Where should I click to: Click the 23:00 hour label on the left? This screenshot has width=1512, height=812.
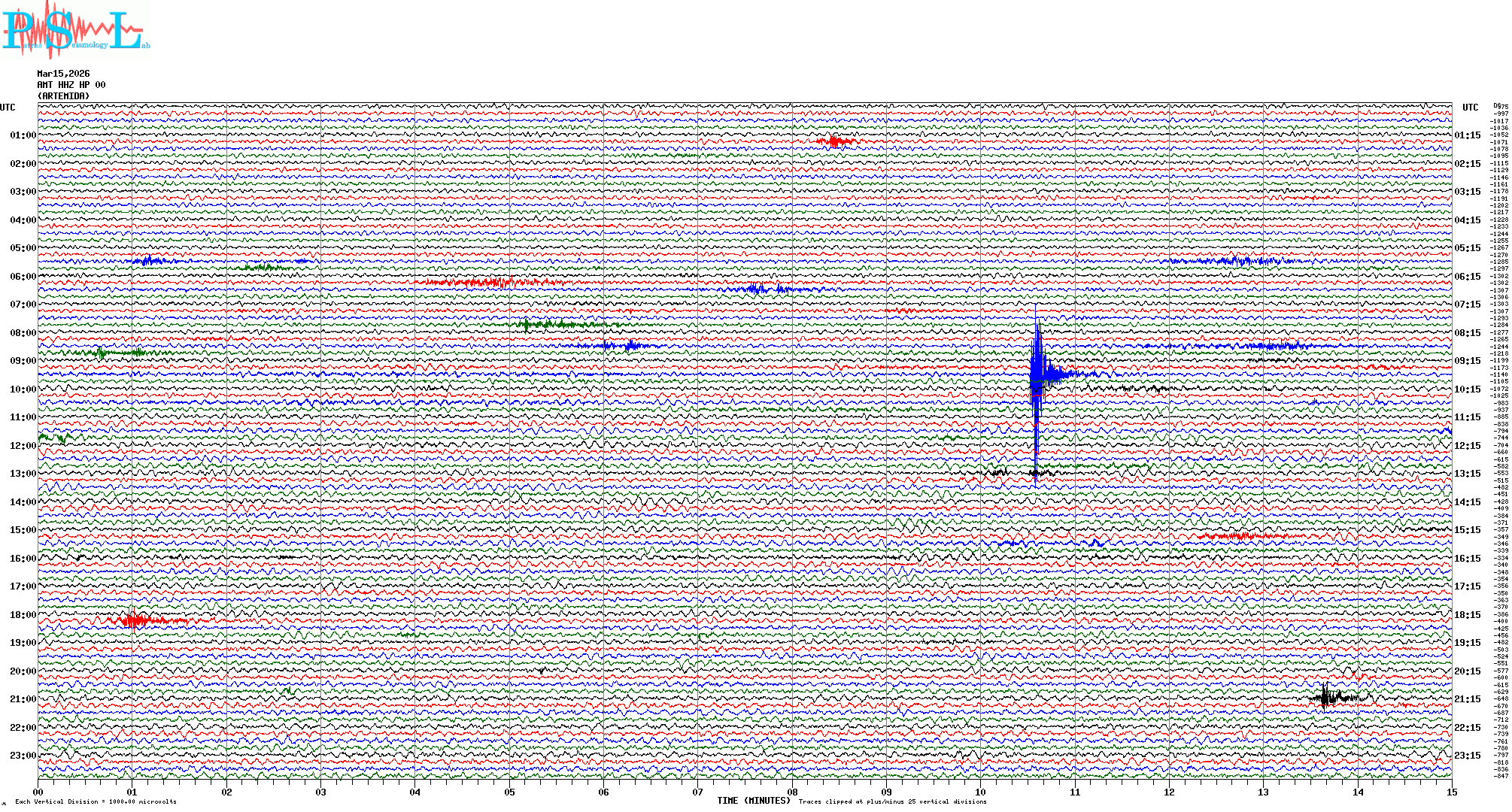(x=23, y=756)
